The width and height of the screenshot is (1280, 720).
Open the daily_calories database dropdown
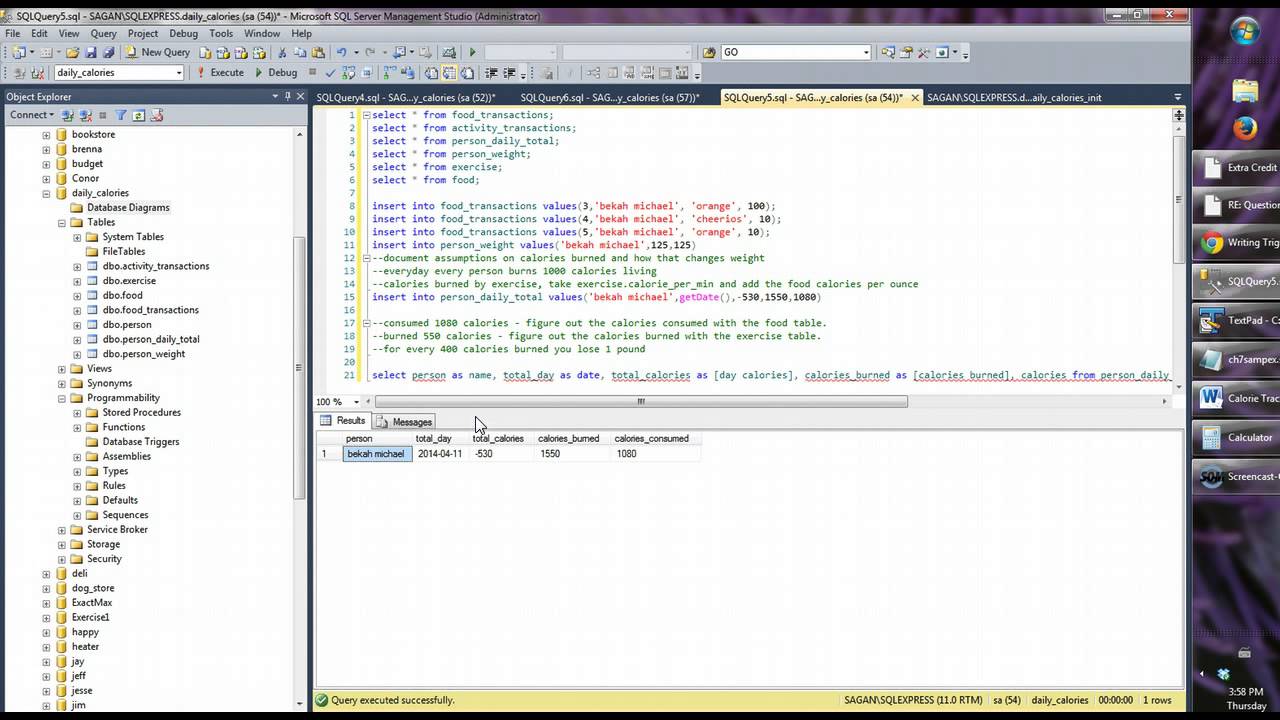tap(179, 73)
